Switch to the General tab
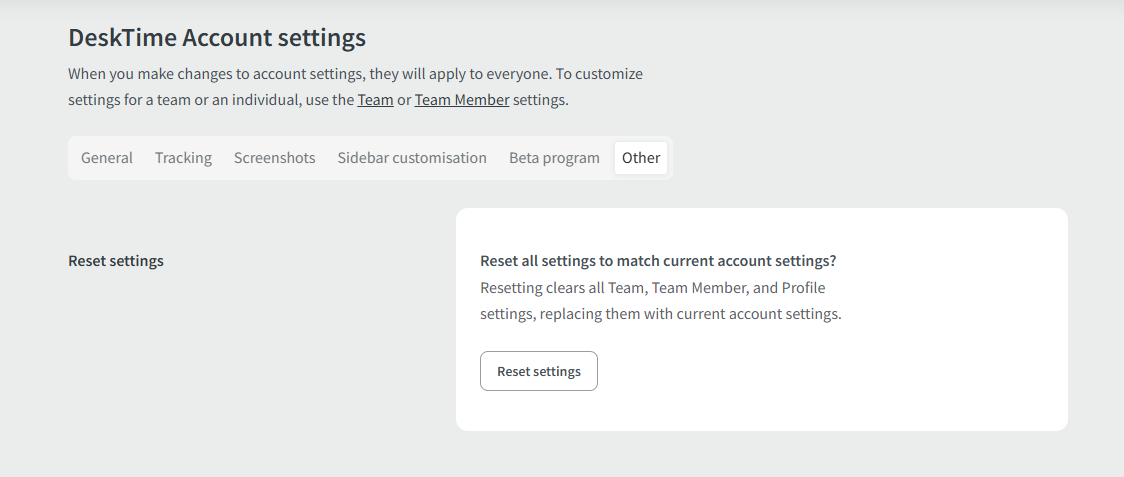This screenshot has width=1124, height=477. pyautogui.click(x=107, y=158)
